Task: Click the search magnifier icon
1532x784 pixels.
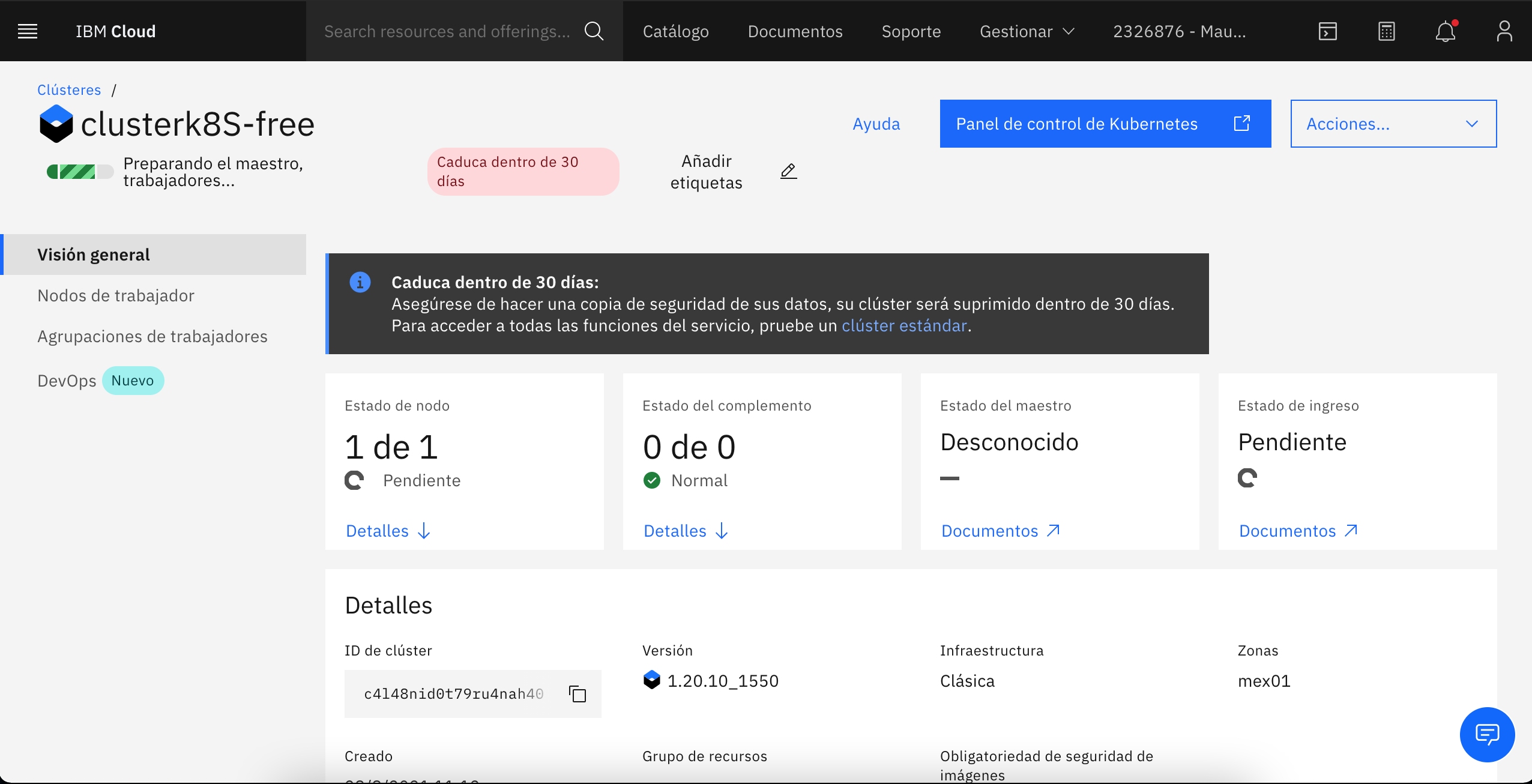Action: [594, 31]
